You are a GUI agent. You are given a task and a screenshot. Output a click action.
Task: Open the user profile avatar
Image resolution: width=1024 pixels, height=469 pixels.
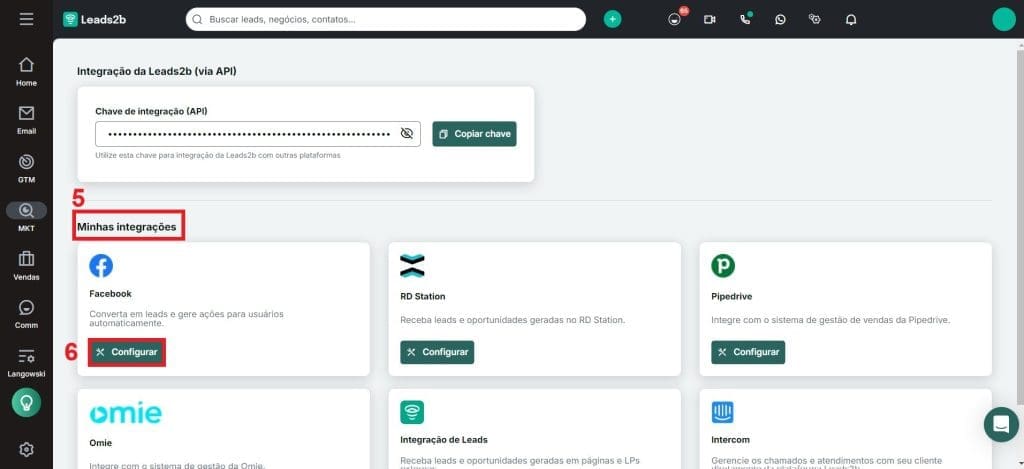[x=1004, y=19]
